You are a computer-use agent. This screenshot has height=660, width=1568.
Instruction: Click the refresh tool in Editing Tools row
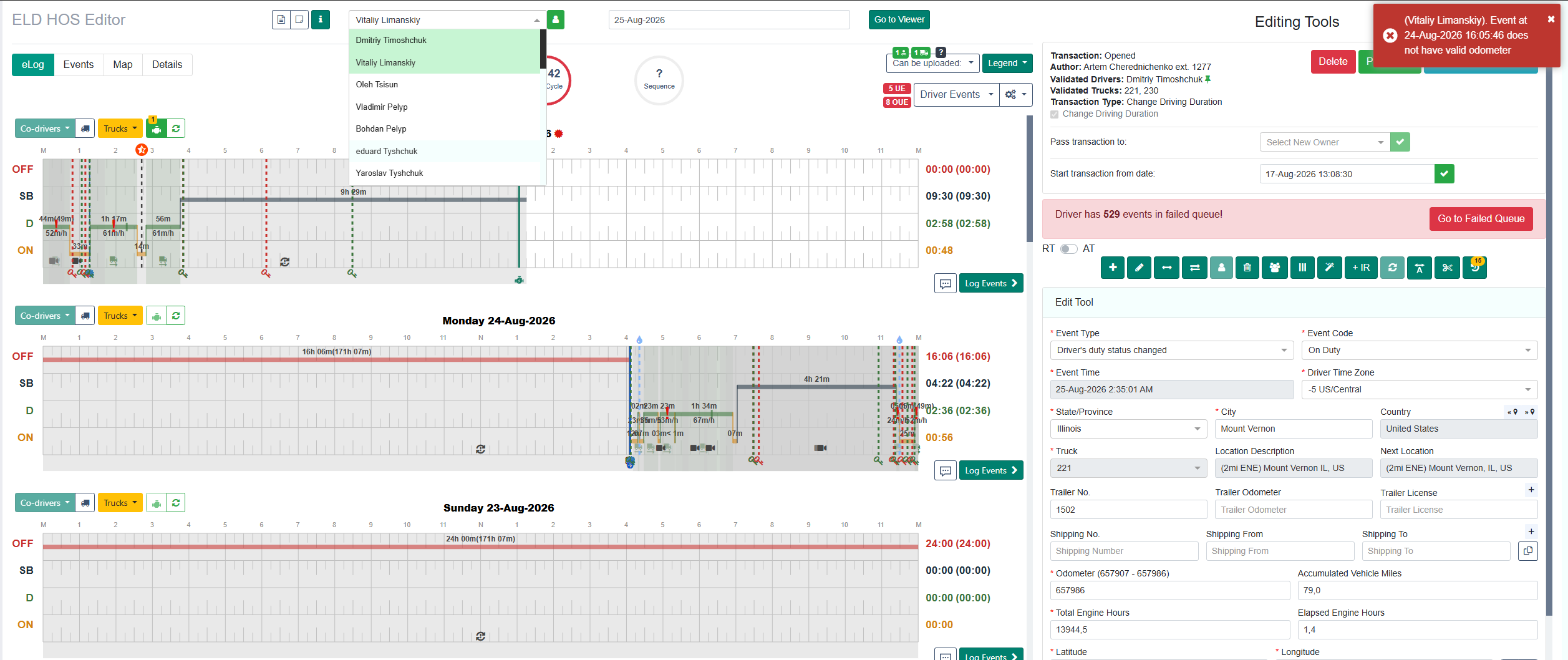1393,268
